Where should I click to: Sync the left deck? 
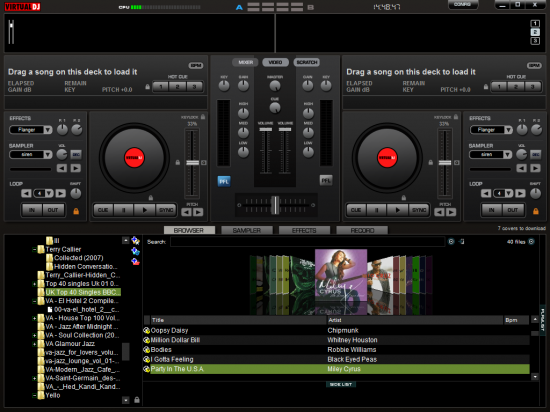point(166,210)
